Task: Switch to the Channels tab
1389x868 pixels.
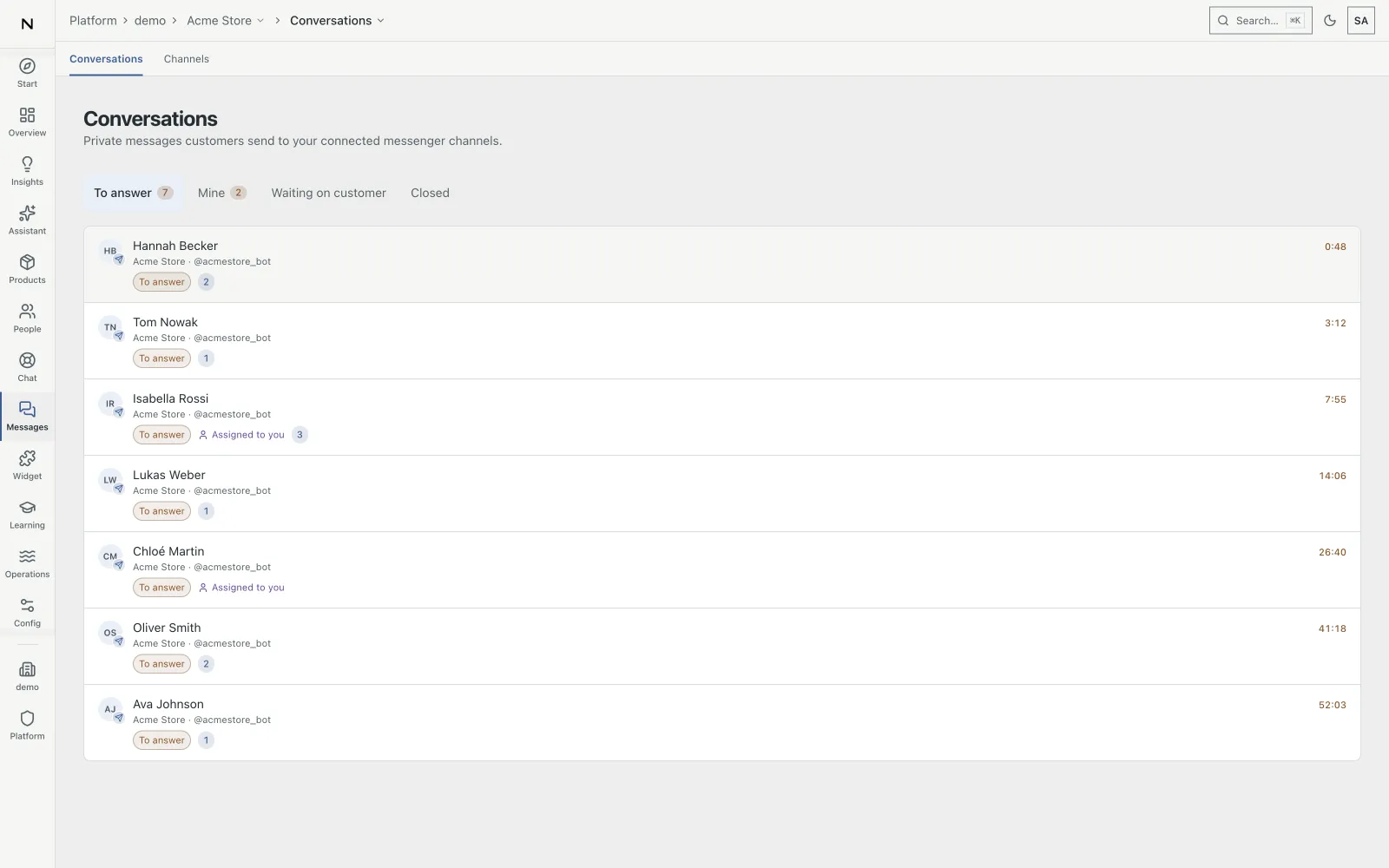Action: pos(186,59)
